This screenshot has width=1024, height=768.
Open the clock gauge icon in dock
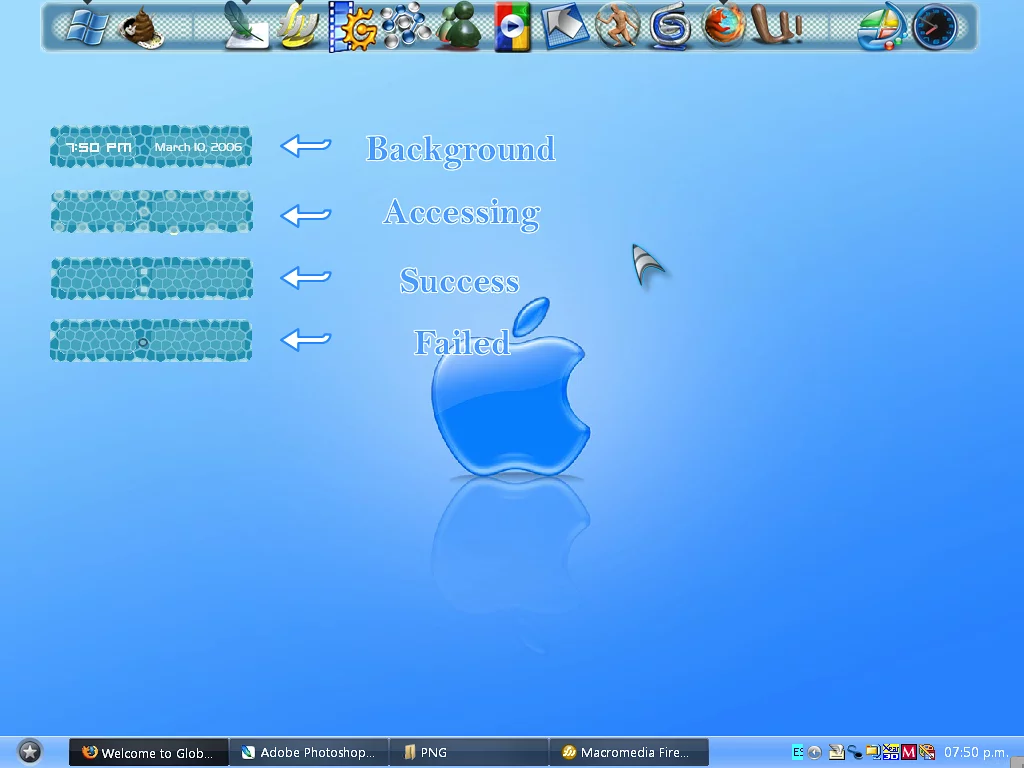(935, 27)
